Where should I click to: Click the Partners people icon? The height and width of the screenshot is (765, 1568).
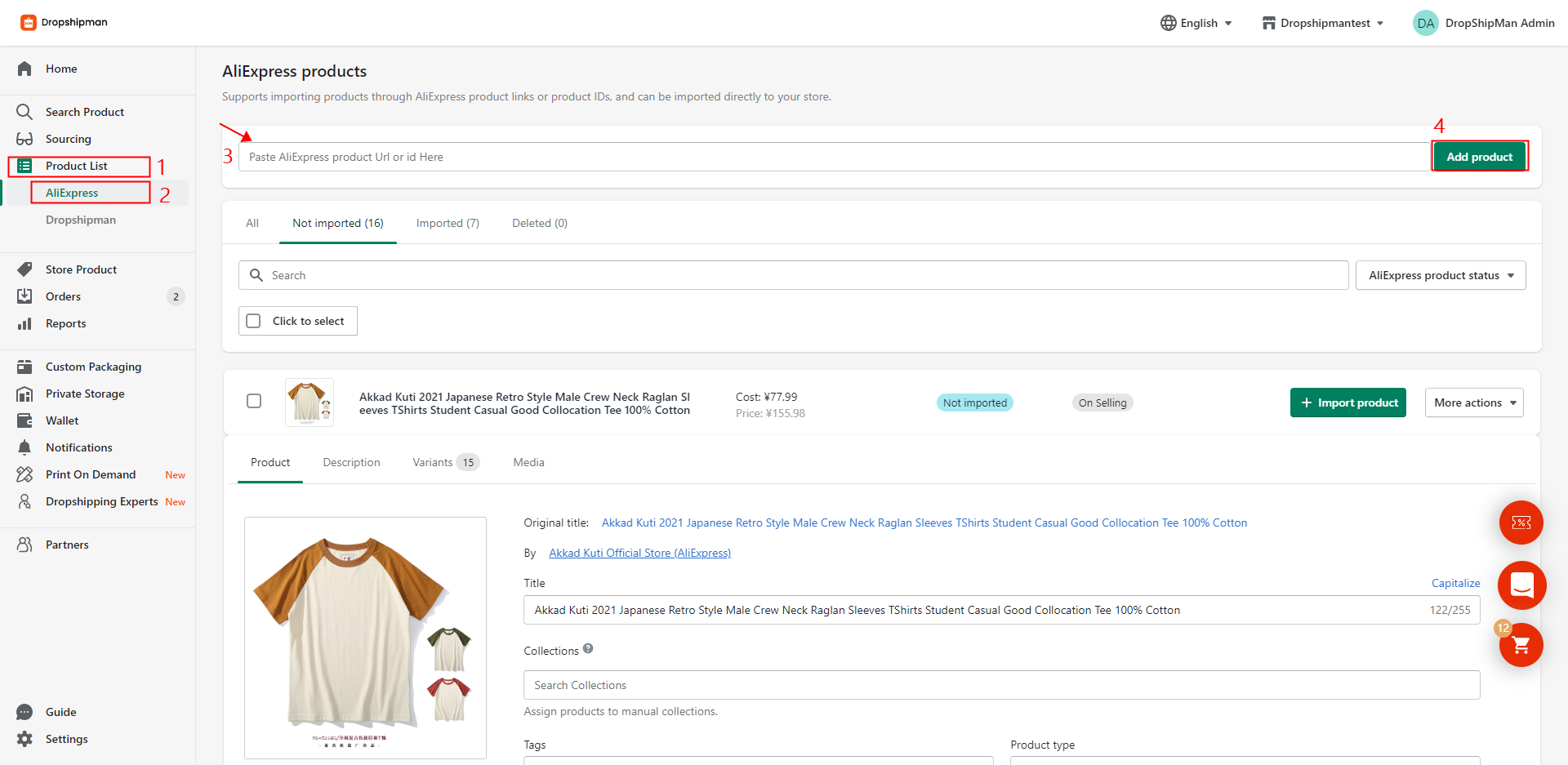click(x=24, y=545)
